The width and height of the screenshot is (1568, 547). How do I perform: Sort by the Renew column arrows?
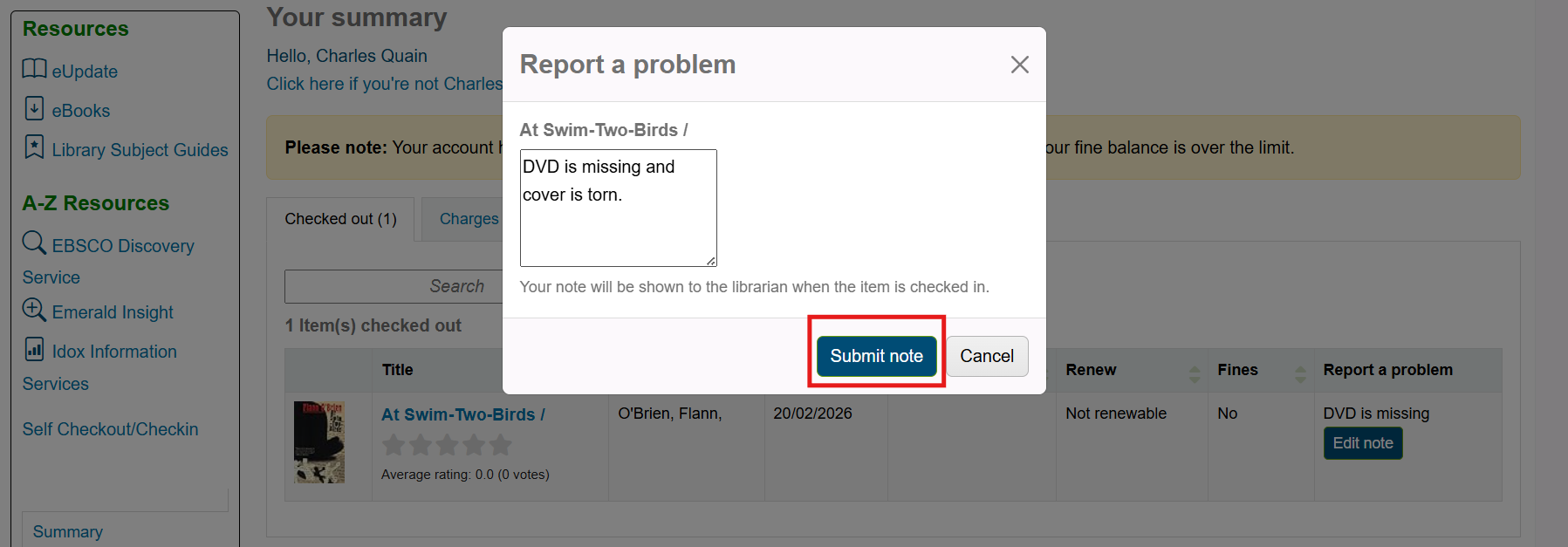tap(1194, 374)
